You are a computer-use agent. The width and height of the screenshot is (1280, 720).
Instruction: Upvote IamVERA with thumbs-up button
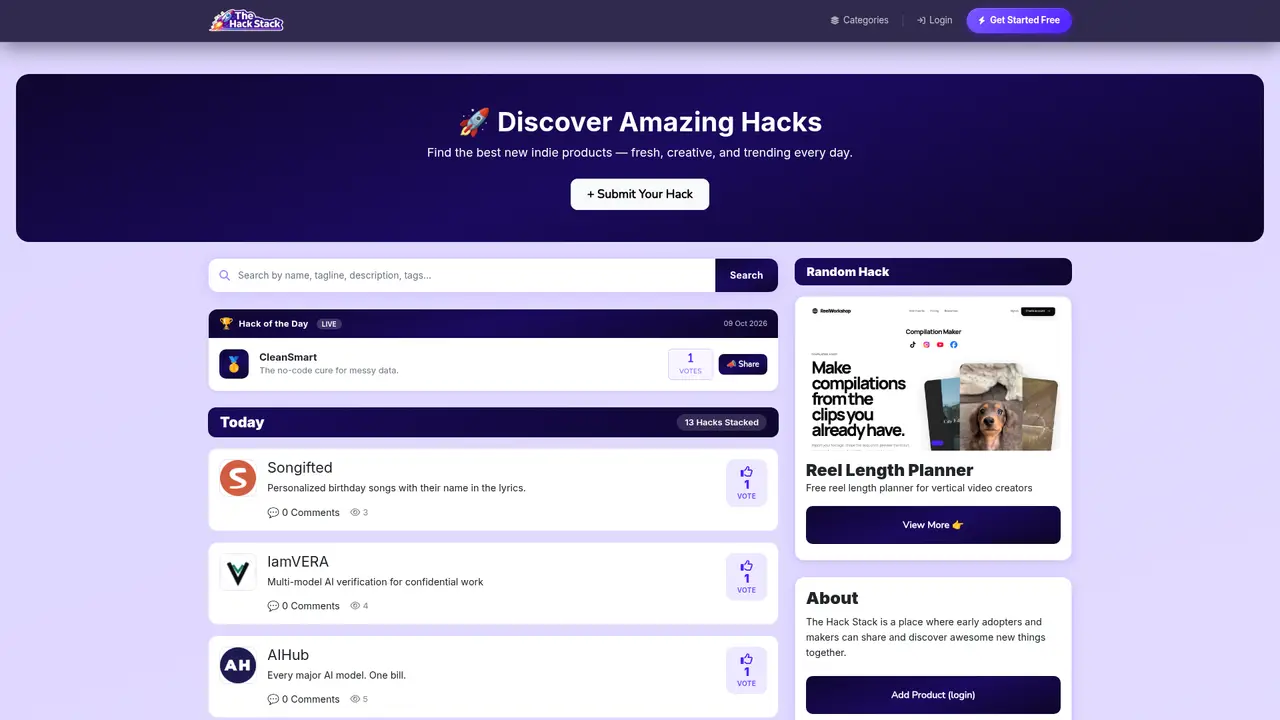pos(746,577)
